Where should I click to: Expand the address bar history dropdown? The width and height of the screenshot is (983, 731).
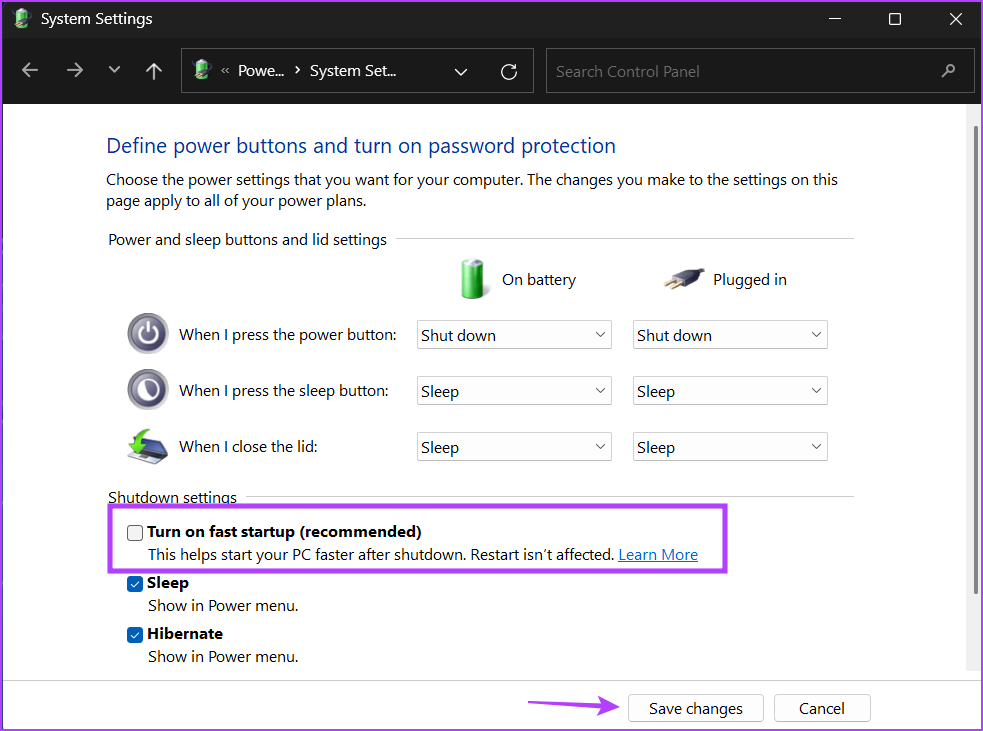(x=461, y=71)
